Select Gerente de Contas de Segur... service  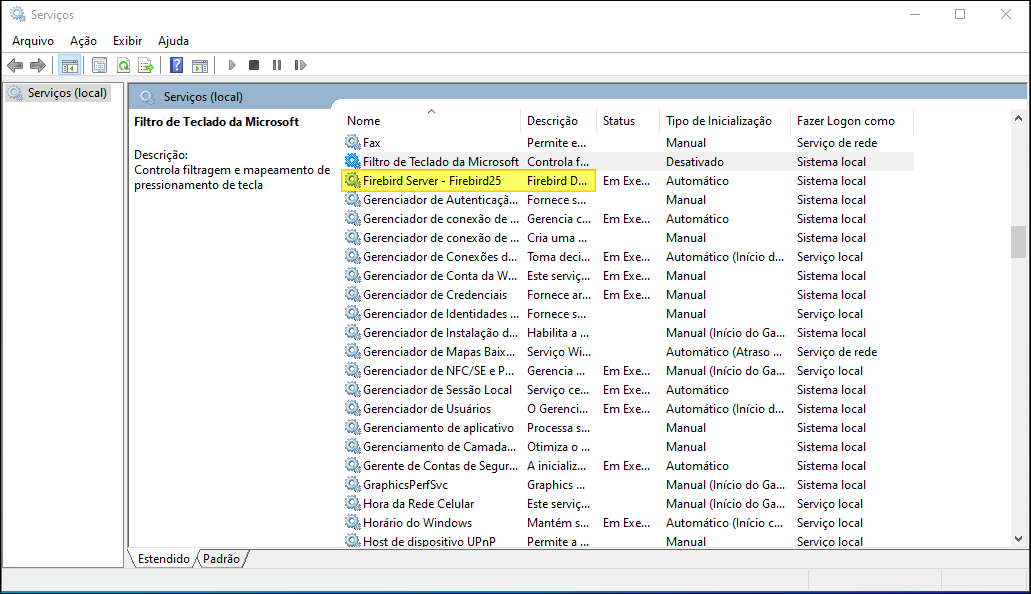click(x=628, y=466)
